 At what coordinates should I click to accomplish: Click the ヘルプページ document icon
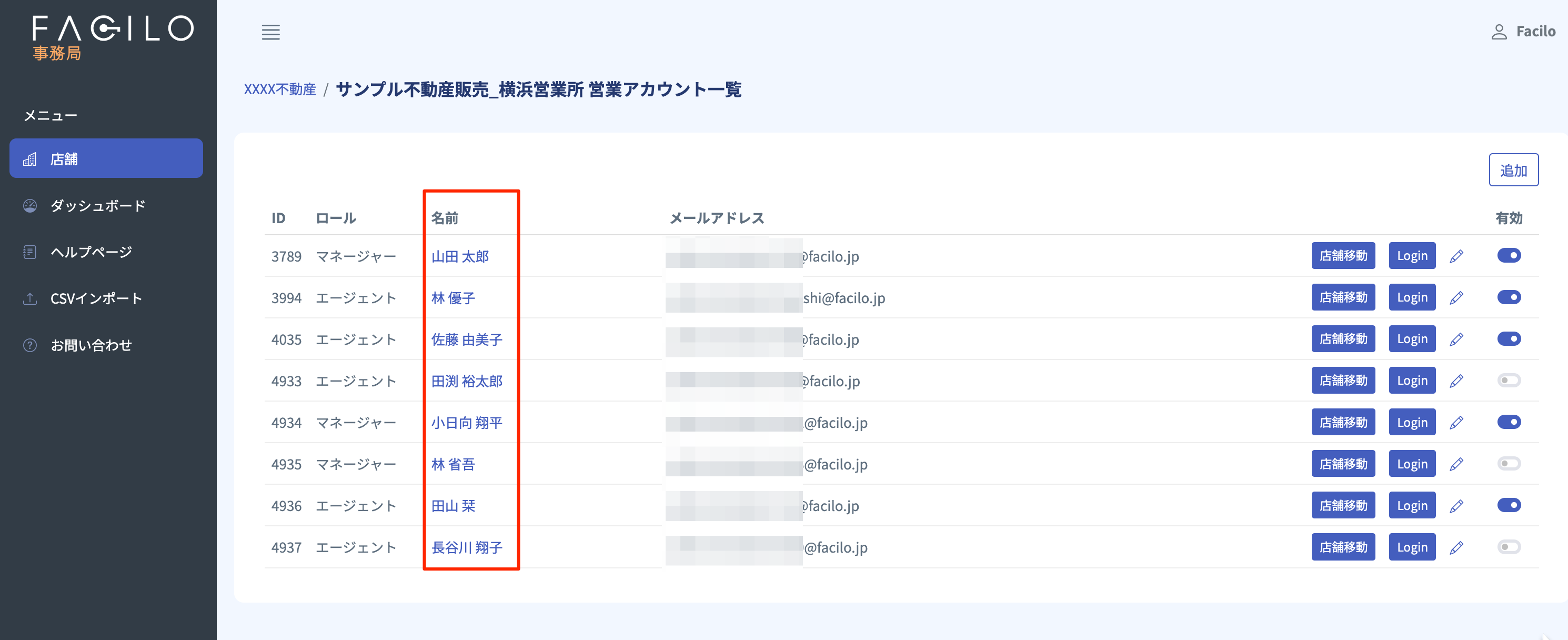tap(30, 252)
